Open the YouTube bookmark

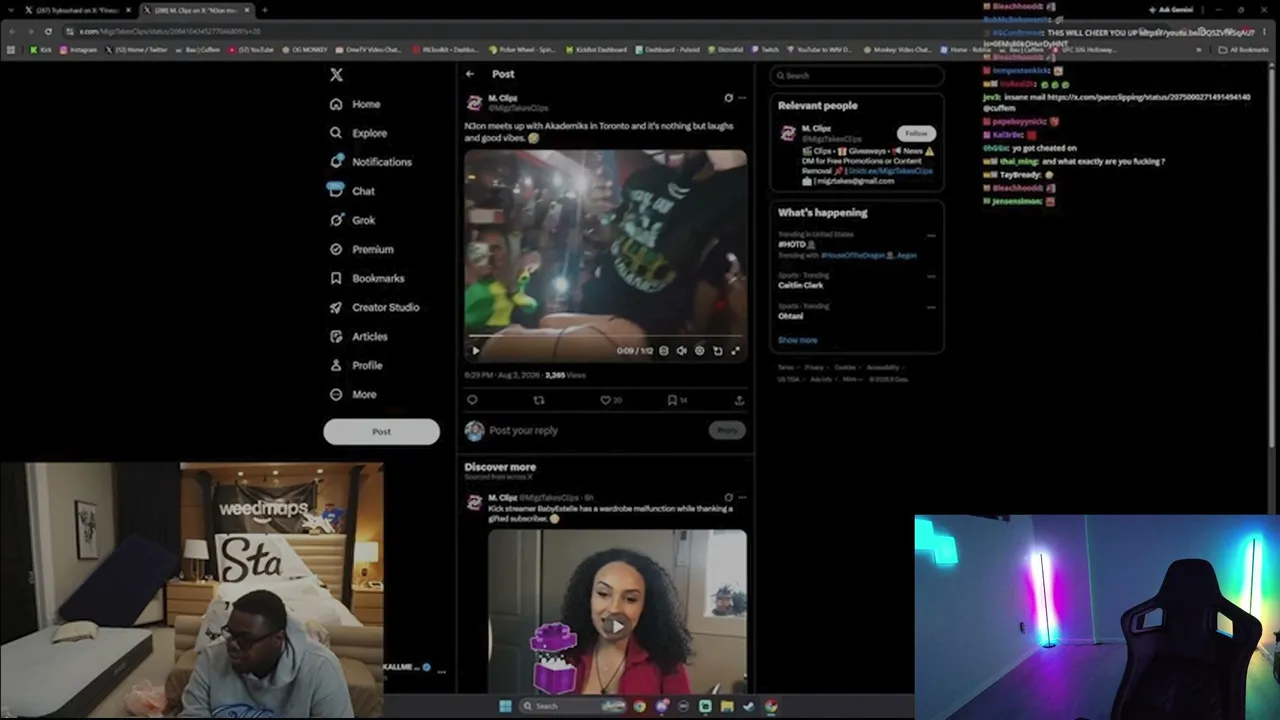click(252, 49)
